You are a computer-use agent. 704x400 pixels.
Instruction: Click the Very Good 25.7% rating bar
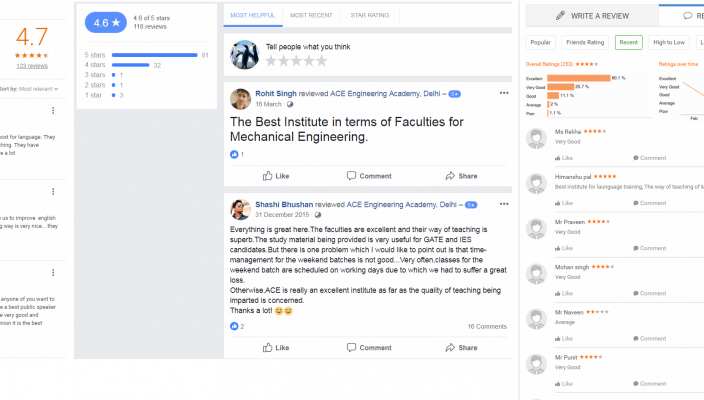coord(560,87)
